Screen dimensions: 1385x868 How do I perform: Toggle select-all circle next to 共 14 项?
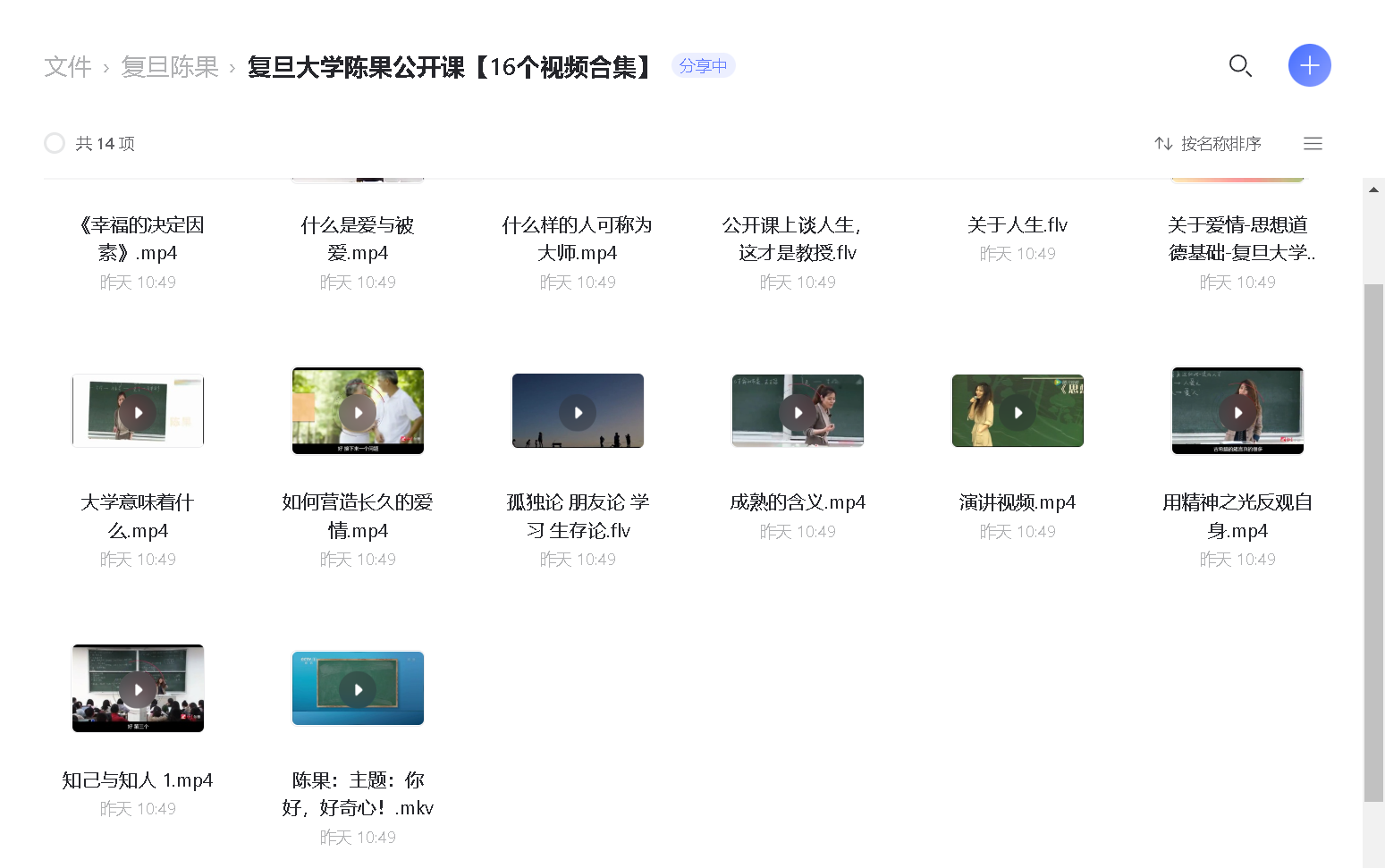pyautogui.click(x=55, y=143)
